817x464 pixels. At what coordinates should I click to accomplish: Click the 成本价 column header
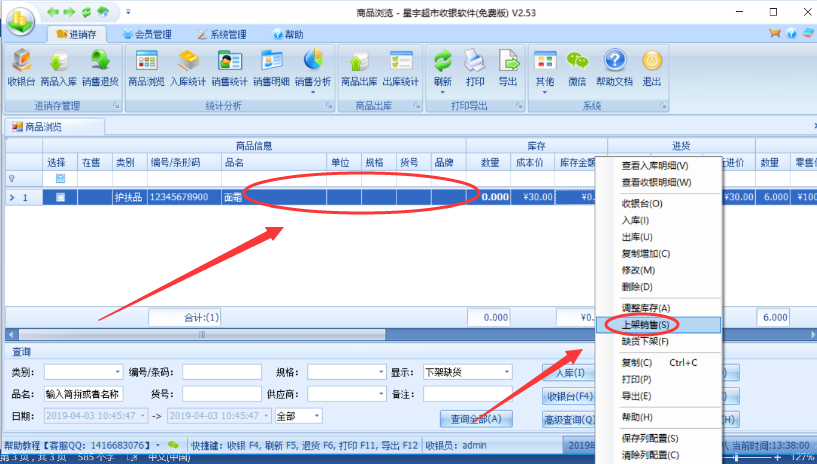click(x=532, y=162)
